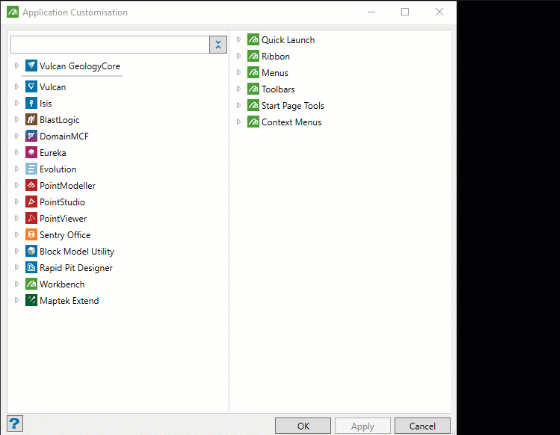Focus the search filter text field
The width and height of the screenshot is (560, 435).
[x=110, y=45]
